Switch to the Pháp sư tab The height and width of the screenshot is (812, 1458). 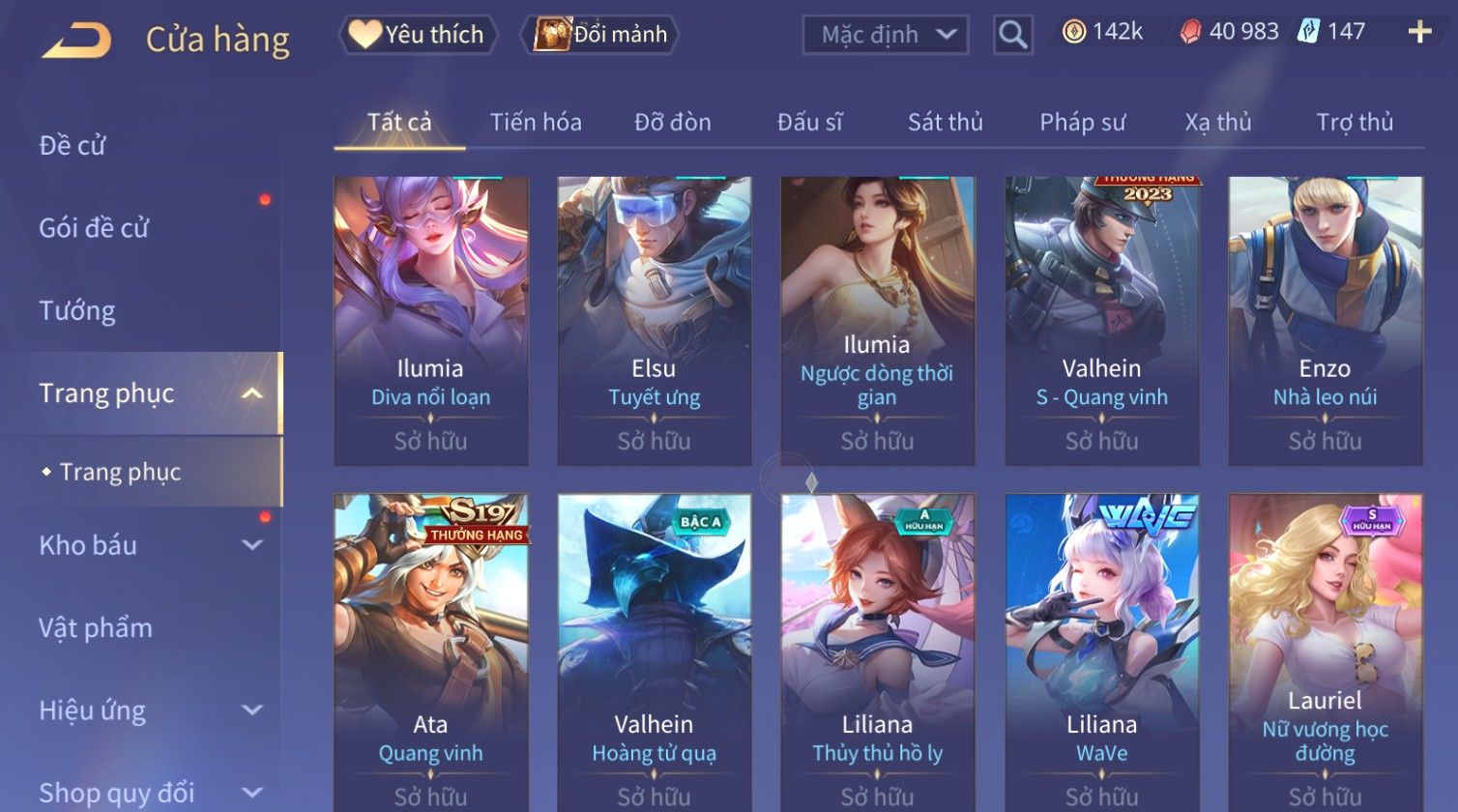(1082, 123)
